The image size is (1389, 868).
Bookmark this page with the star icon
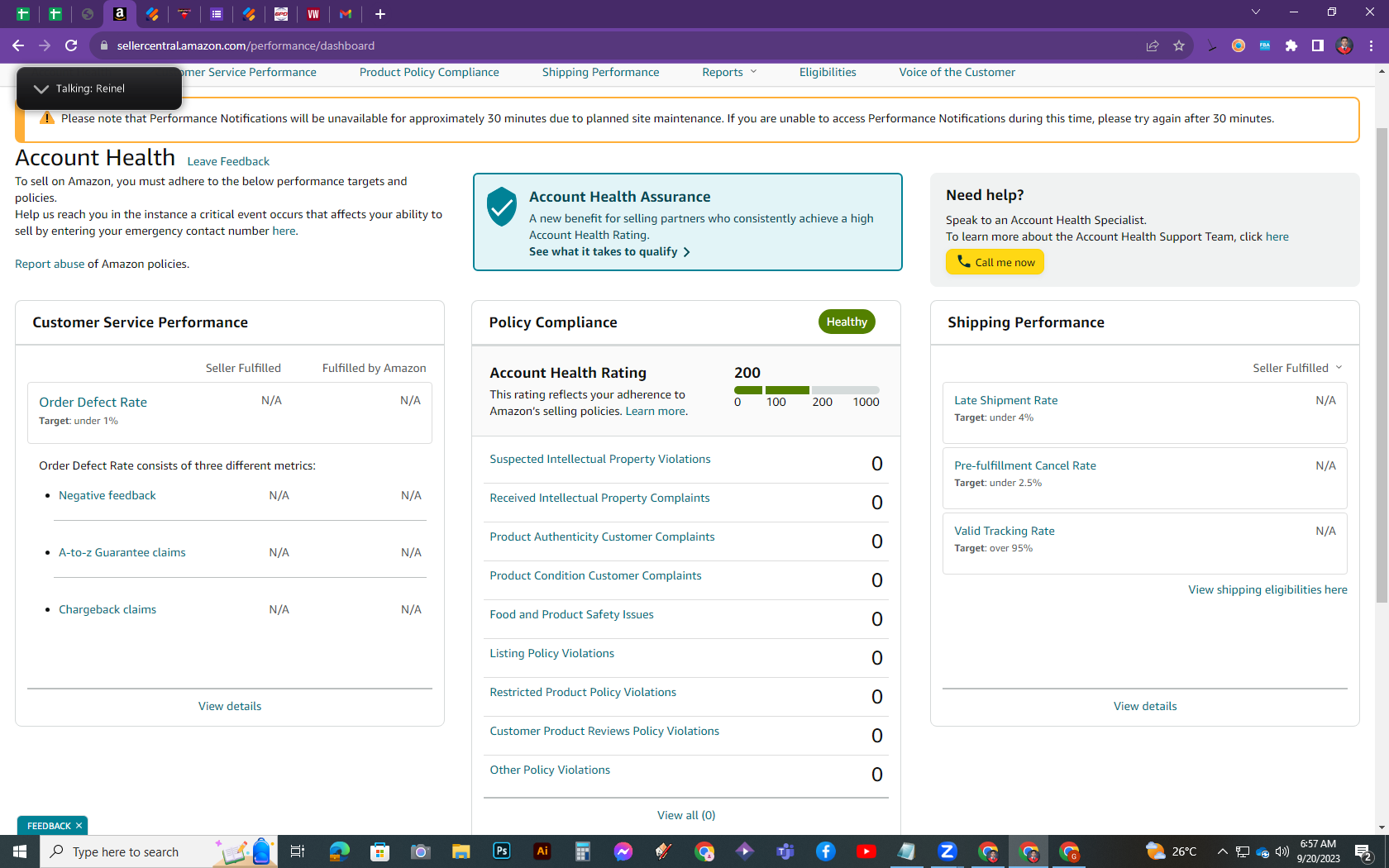[x=1179, y=45]
